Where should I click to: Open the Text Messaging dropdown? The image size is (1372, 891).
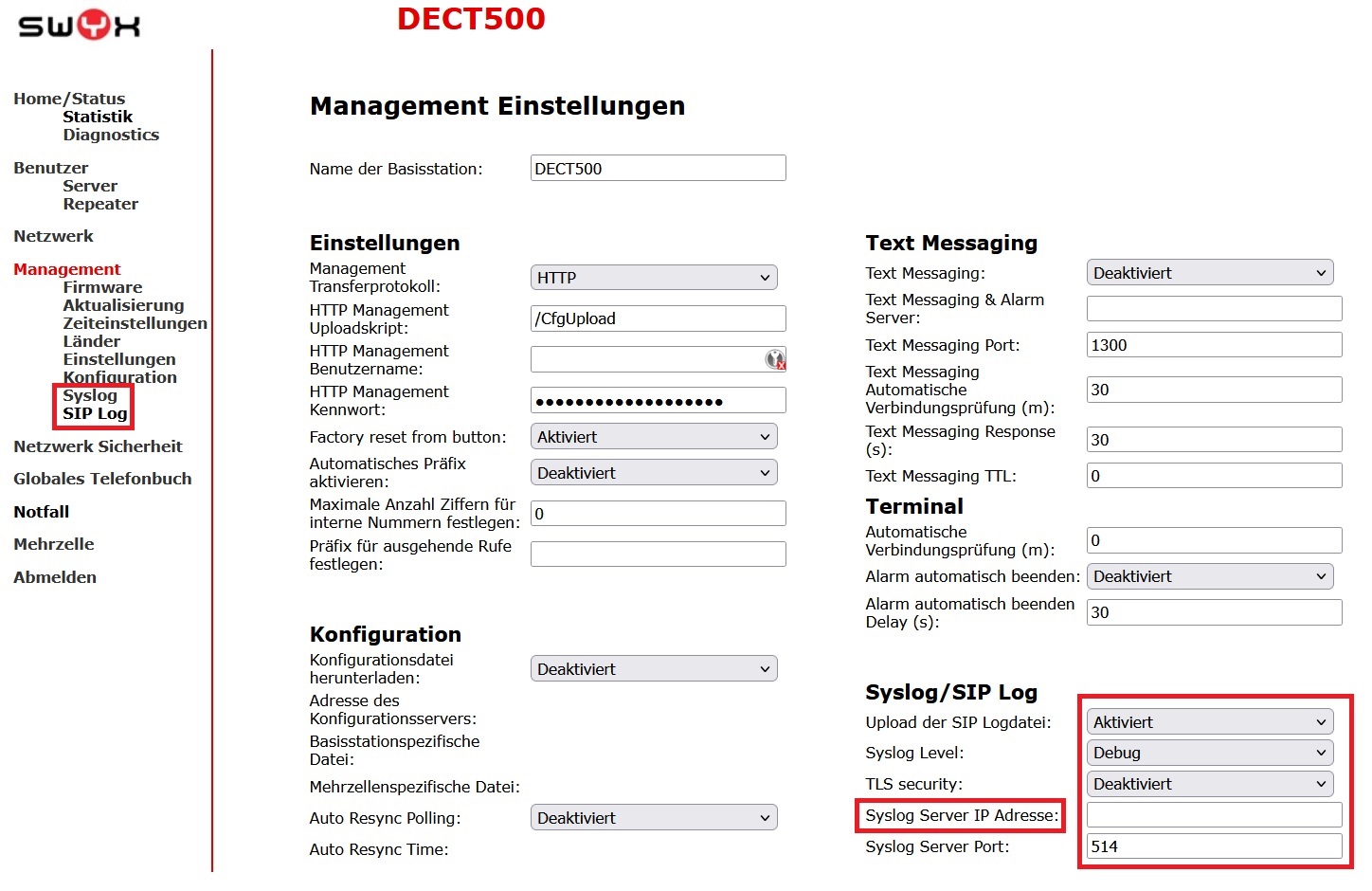pyautogui.click(x=1209, y=272)
